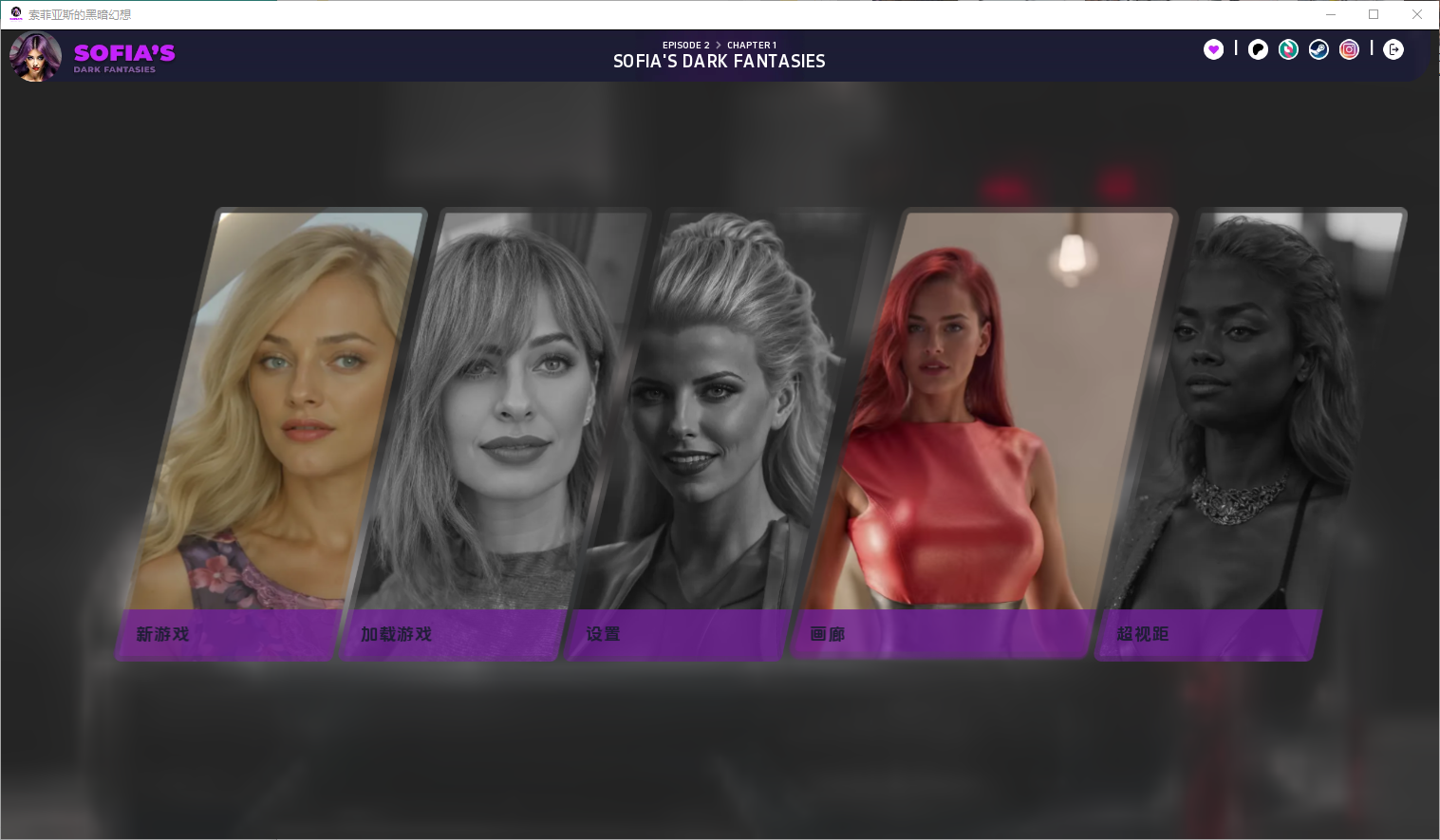Open the green-pink itch-style link icon
The image size is (1440, 840).
click(x=1288, y=49)
